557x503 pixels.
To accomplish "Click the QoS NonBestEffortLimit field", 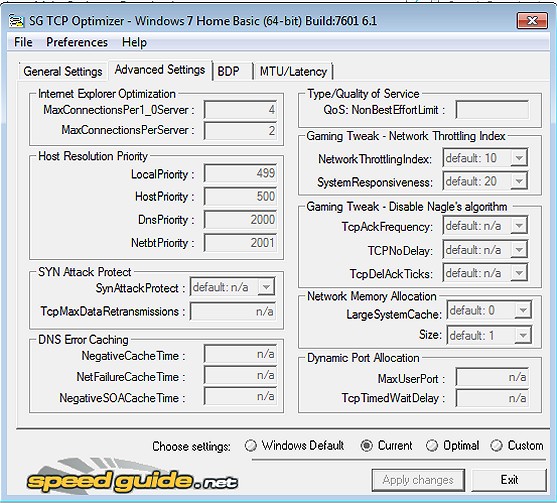I will [492, 110].
